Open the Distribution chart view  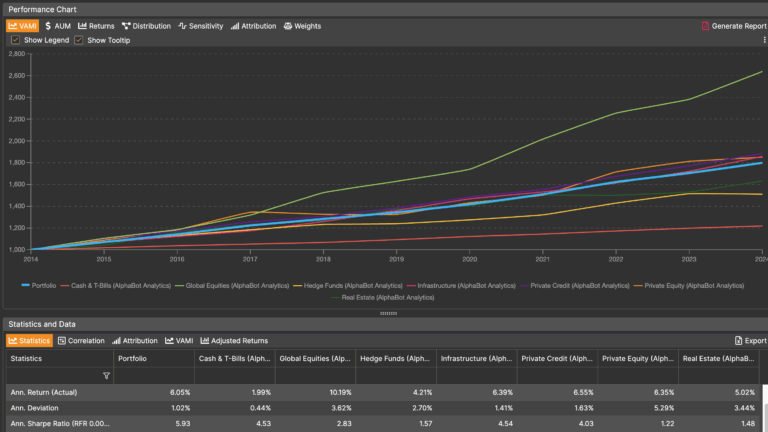(146, 26)
